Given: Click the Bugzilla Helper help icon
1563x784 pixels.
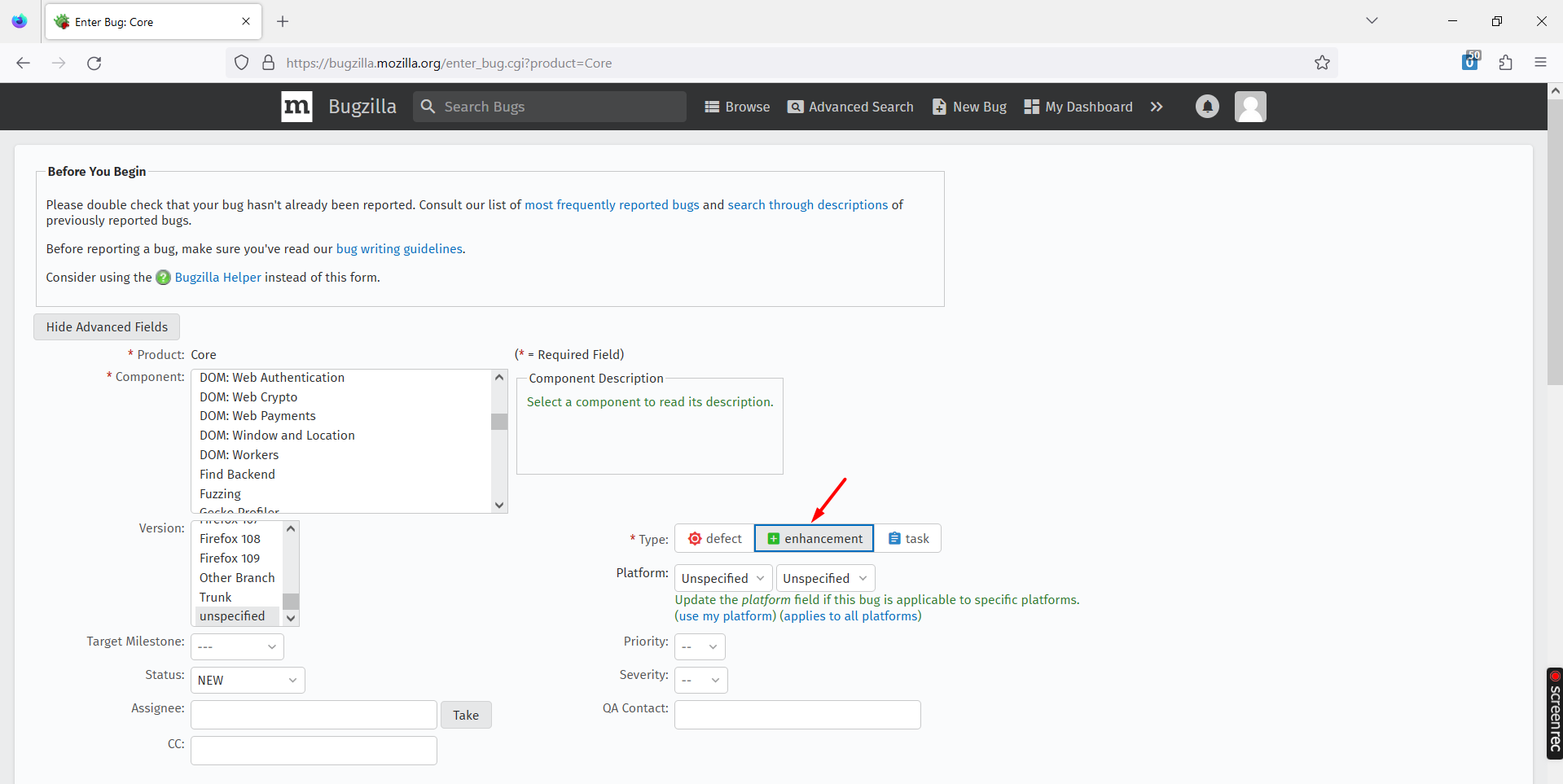Looking at the screenshot, I should coord(163,278).
